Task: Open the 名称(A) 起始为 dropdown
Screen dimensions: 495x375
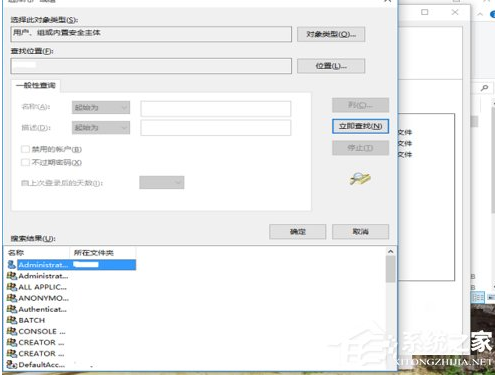Action: coord(101,108)
